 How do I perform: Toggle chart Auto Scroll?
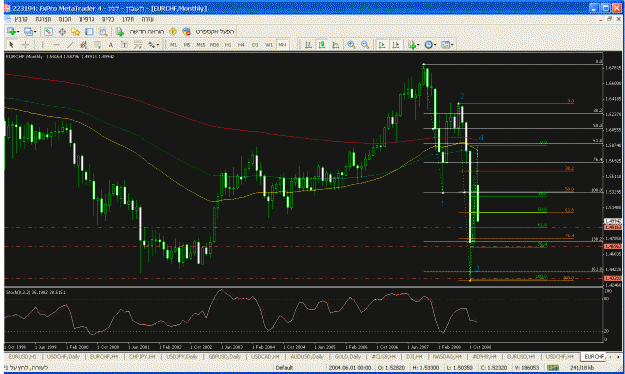382,45
